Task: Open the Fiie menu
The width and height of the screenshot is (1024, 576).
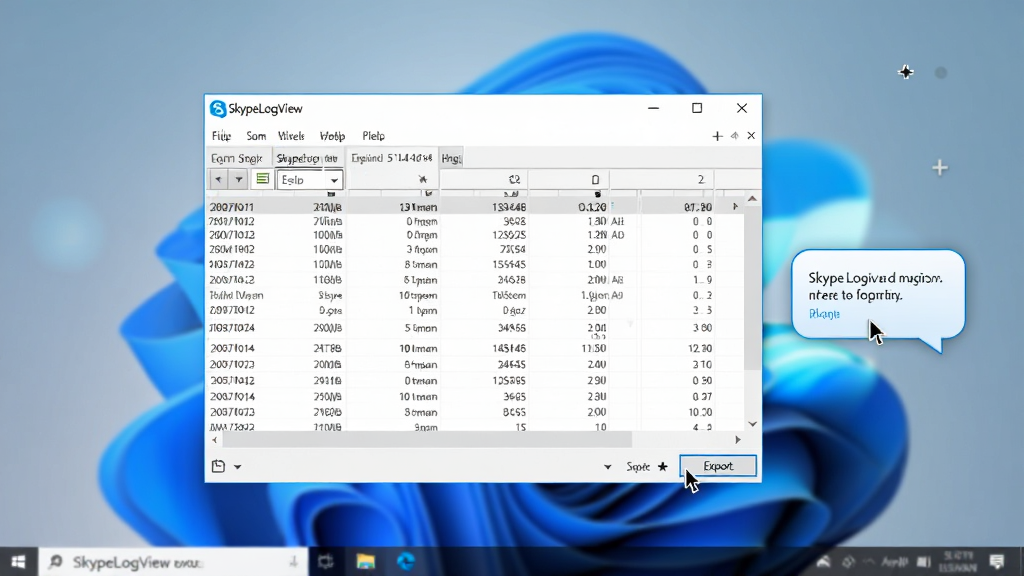Action: click(221, 136)
